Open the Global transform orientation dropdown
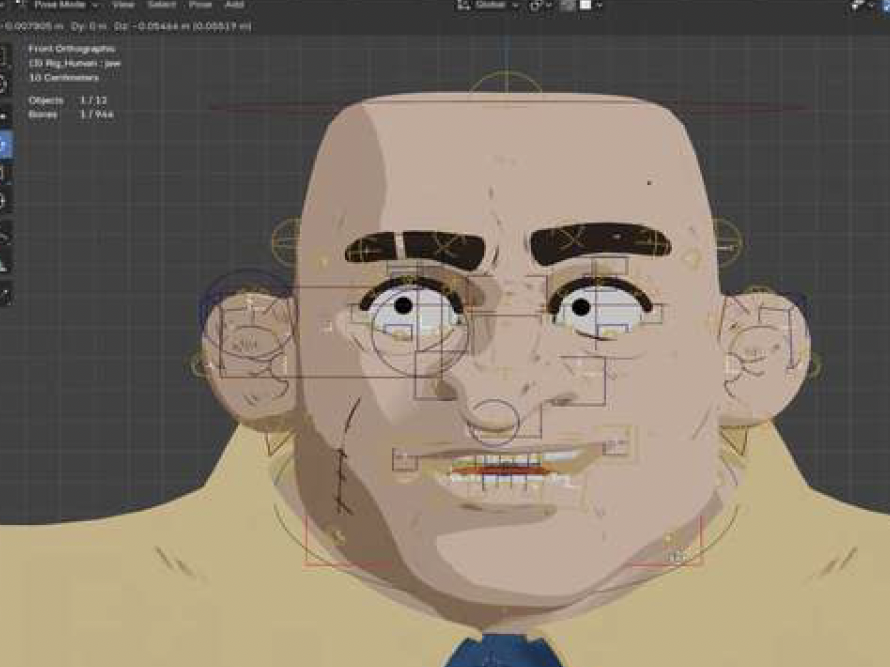The height and width of the screenshot is (667, 890). pos(496,5)
